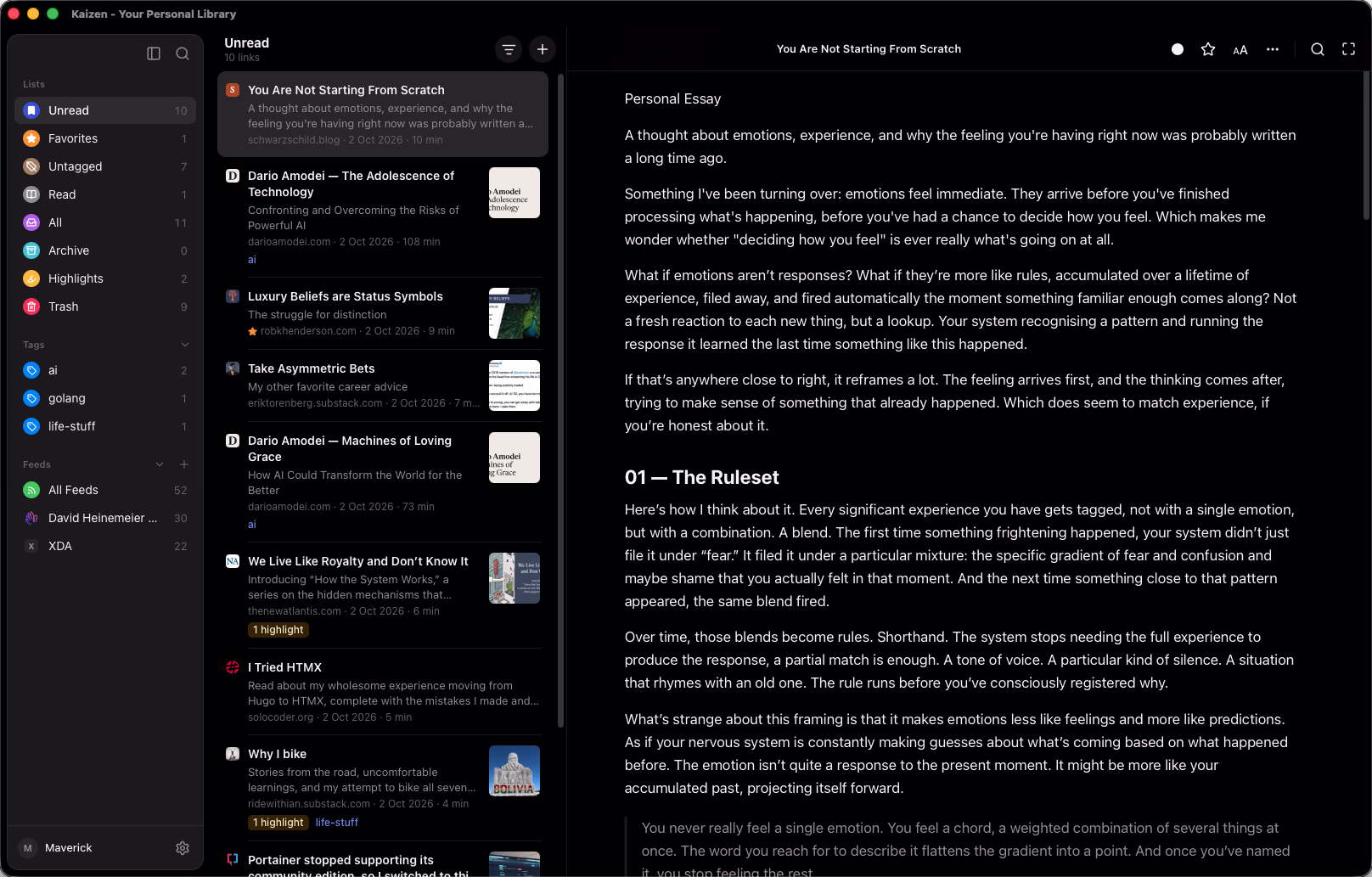The height and width of the screenshot is (877, 1372).
Task: Open The Adolescence of Technology article
Action: pyautogui.click(x=382, y=217)
